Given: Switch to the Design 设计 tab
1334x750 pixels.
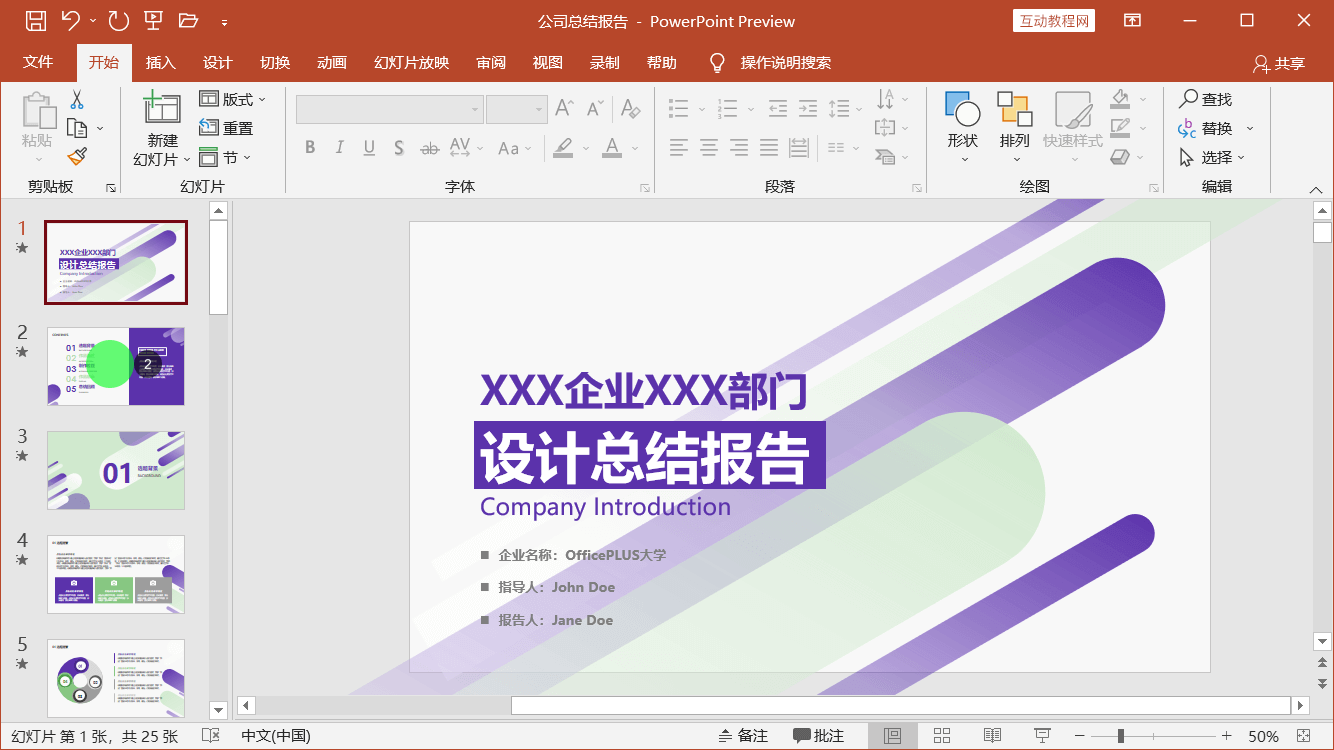Looking at the screenshot, I should tap(218, 62).
